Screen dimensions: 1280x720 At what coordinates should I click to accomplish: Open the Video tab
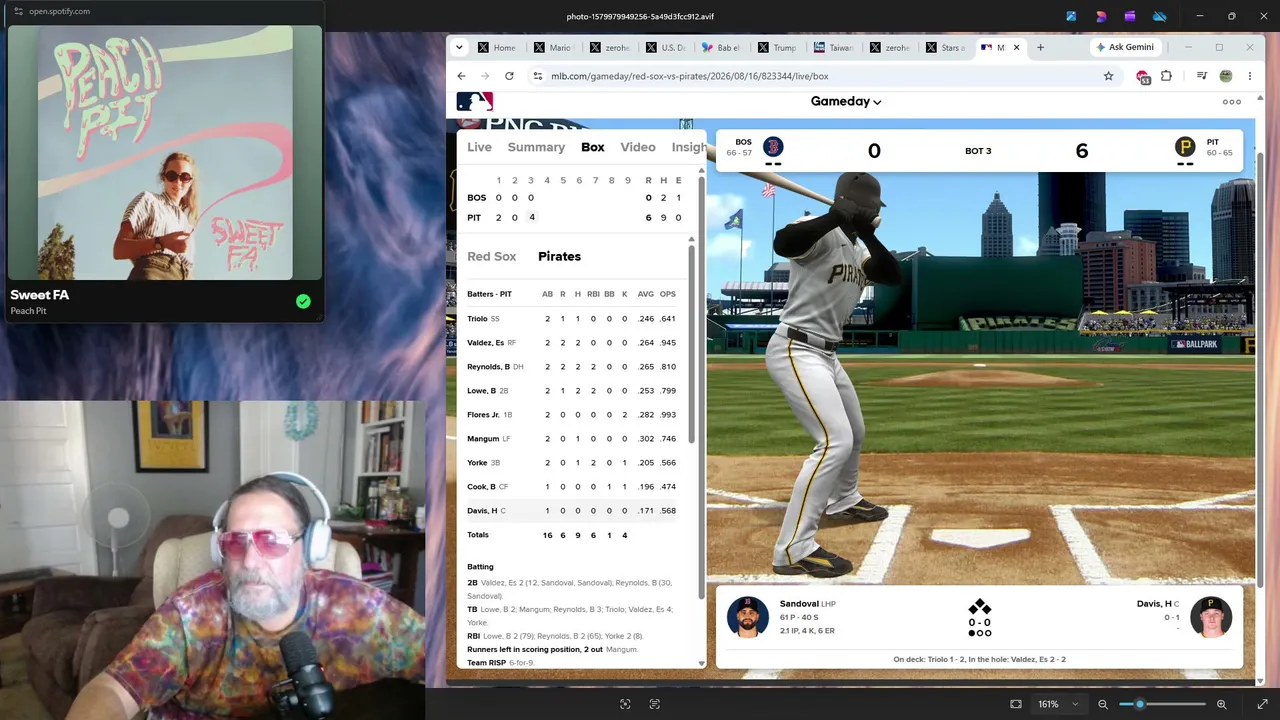[638, 147]
